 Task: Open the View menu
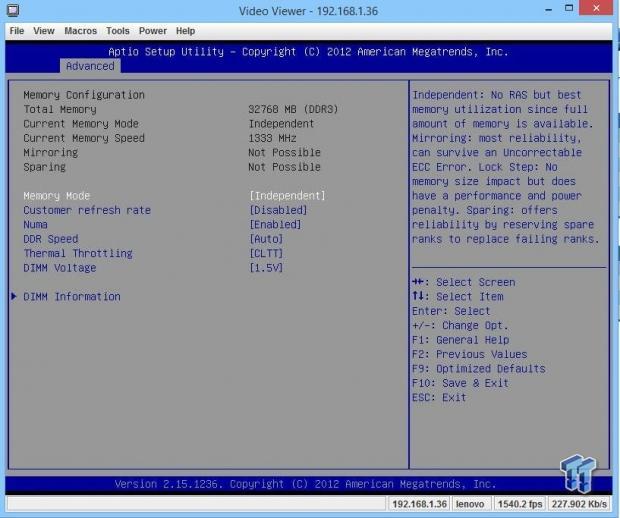tap(43, 31)
